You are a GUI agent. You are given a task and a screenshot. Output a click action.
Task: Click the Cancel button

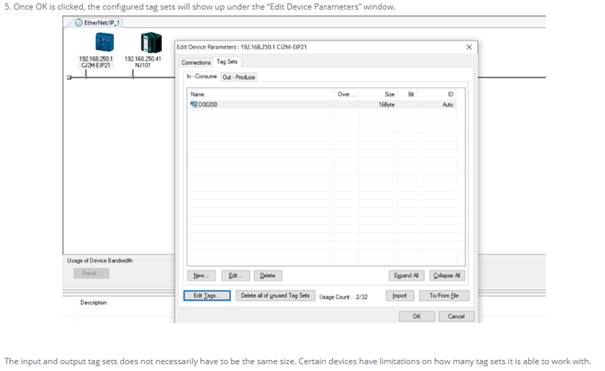point(456,316)
